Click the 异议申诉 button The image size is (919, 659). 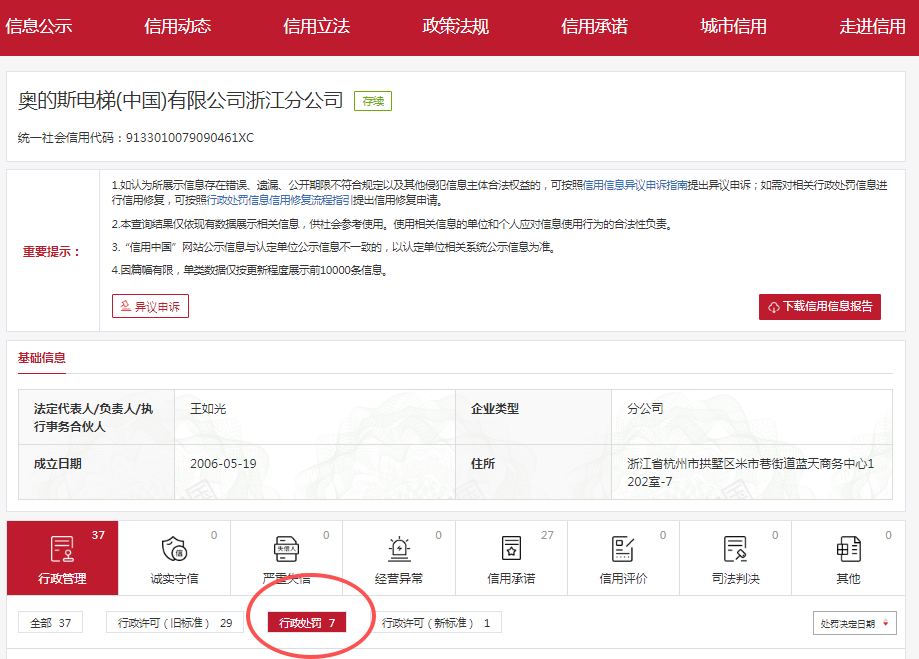pyautogui.click(x=150, y=306)
